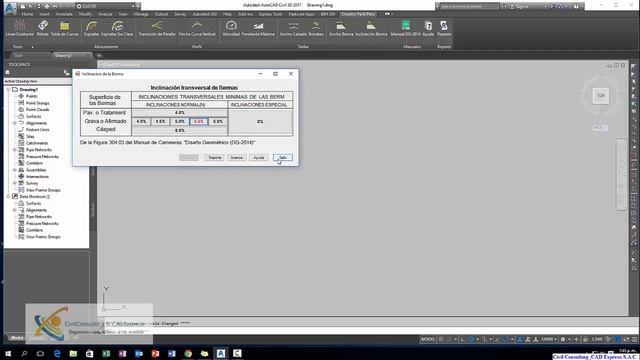Select Catchments in the Prospector tree

click(37, 143)
